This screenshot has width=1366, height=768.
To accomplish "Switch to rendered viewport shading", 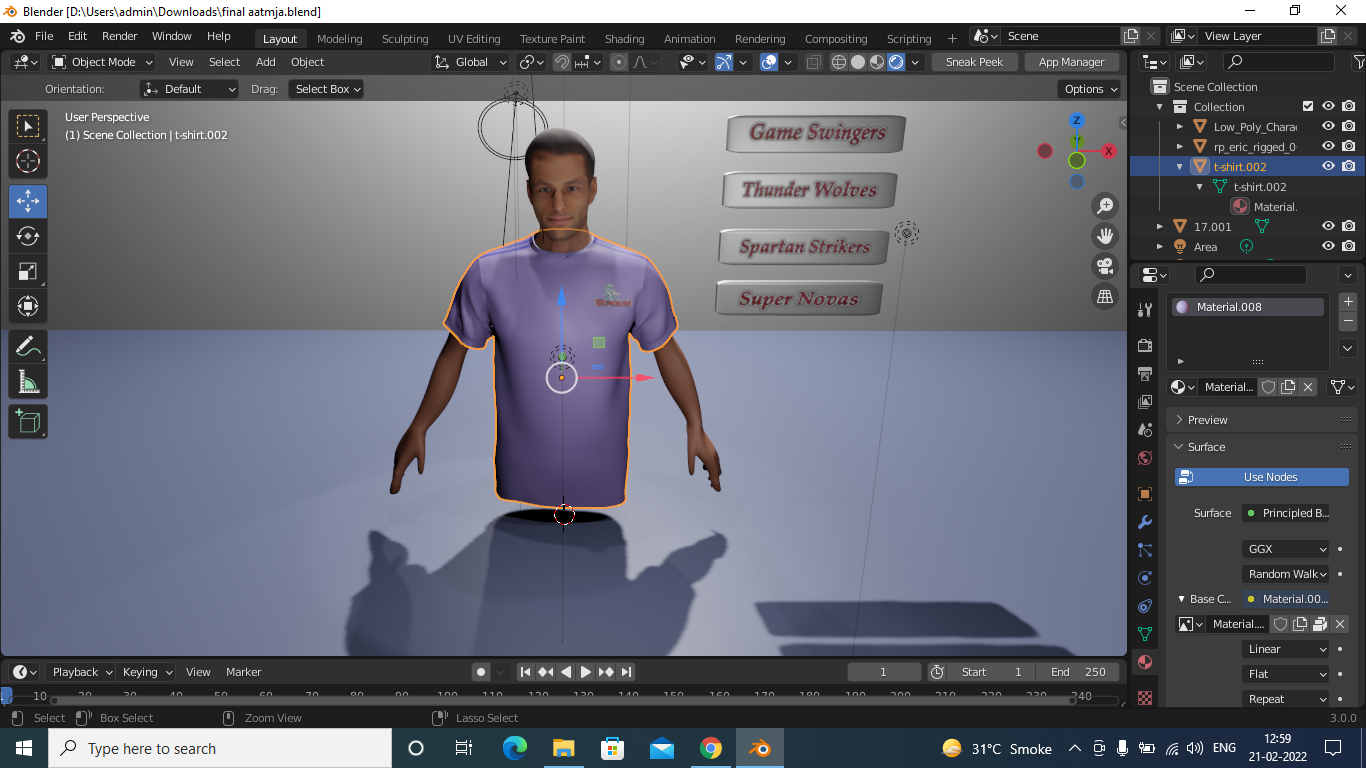I will (x=896, y=62).
